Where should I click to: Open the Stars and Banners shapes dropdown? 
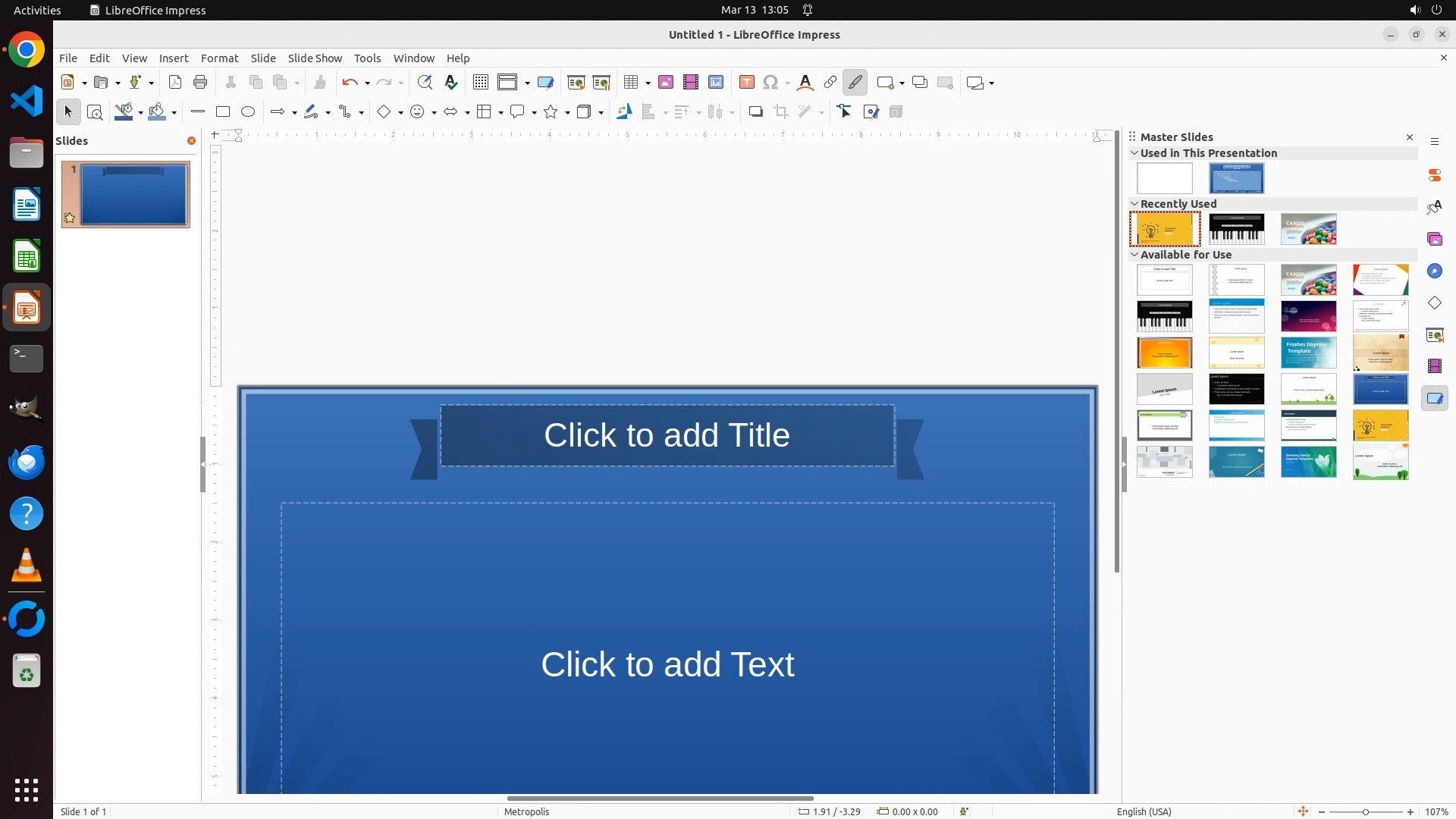click(568, 113)
